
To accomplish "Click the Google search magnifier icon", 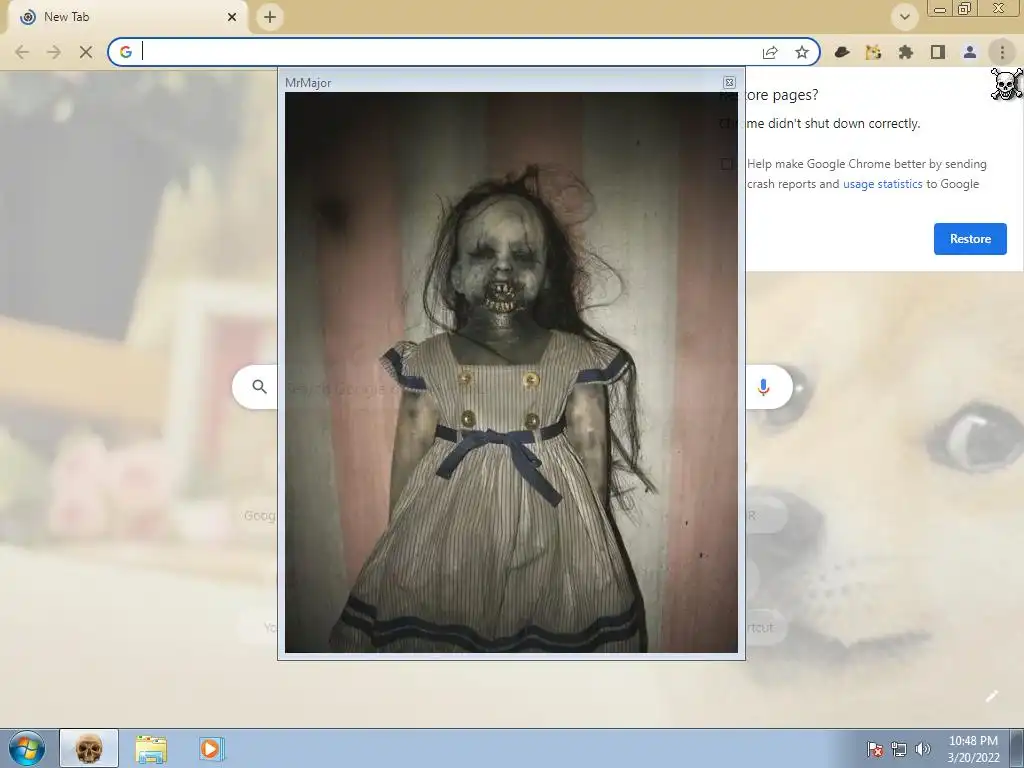I will pyautogui.click(x=259, y=387).
